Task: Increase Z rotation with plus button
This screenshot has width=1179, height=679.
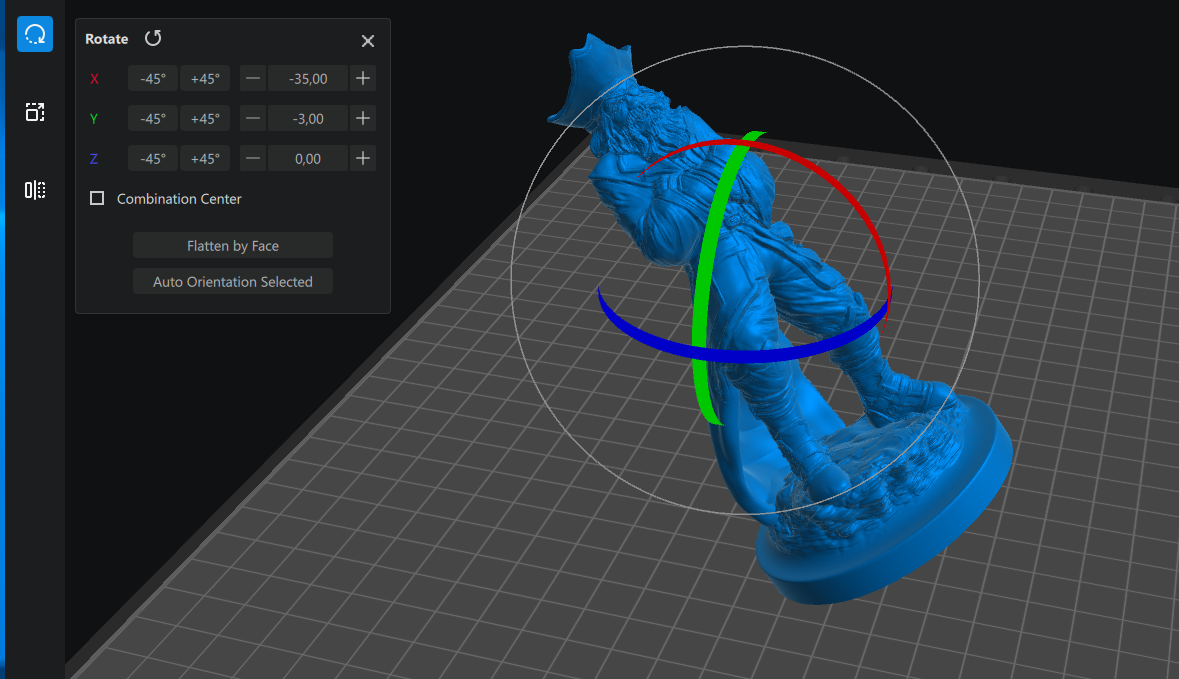Action: point(363,158)
